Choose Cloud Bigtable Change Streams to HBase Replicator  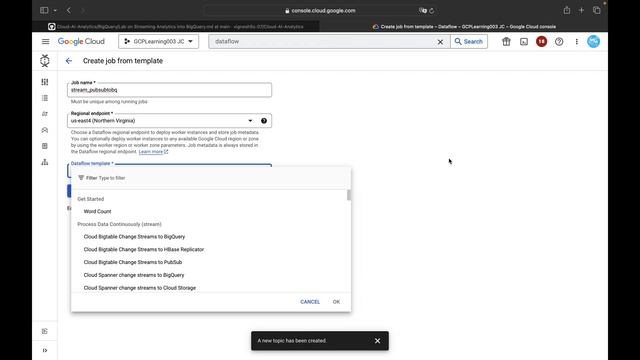point(144,249)
